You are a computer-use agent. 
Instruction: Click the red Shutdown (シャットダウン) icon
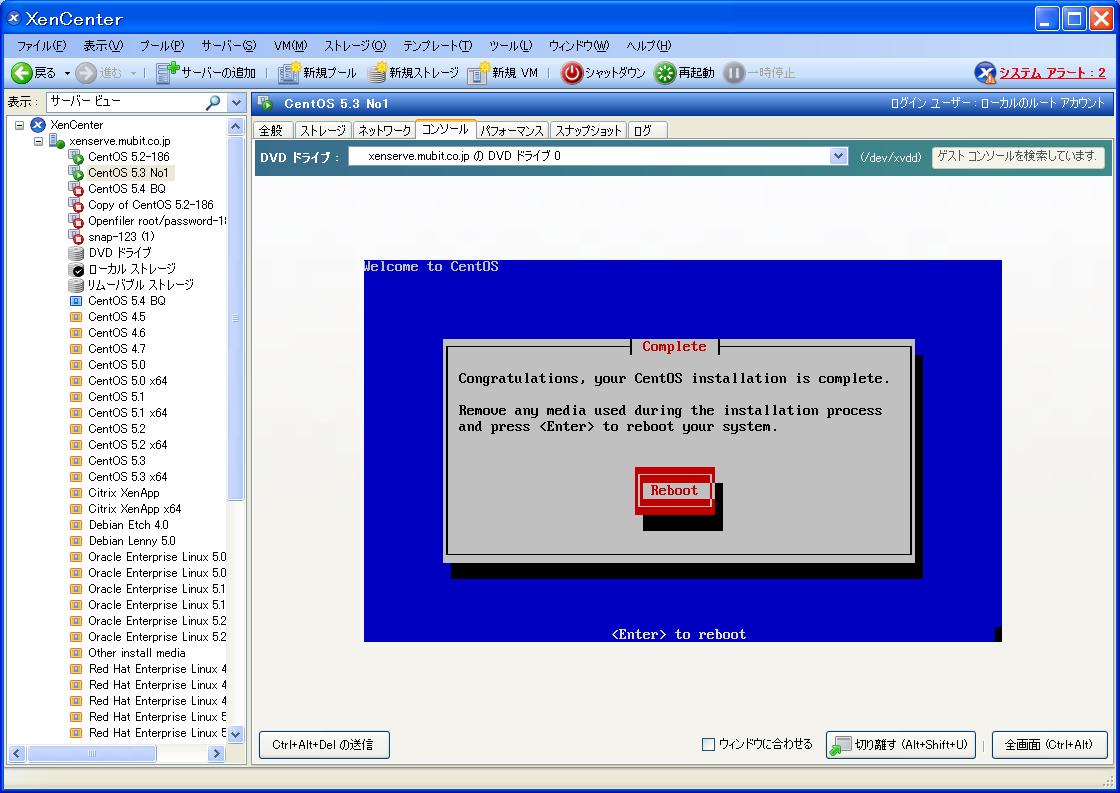tap(571, 73)
